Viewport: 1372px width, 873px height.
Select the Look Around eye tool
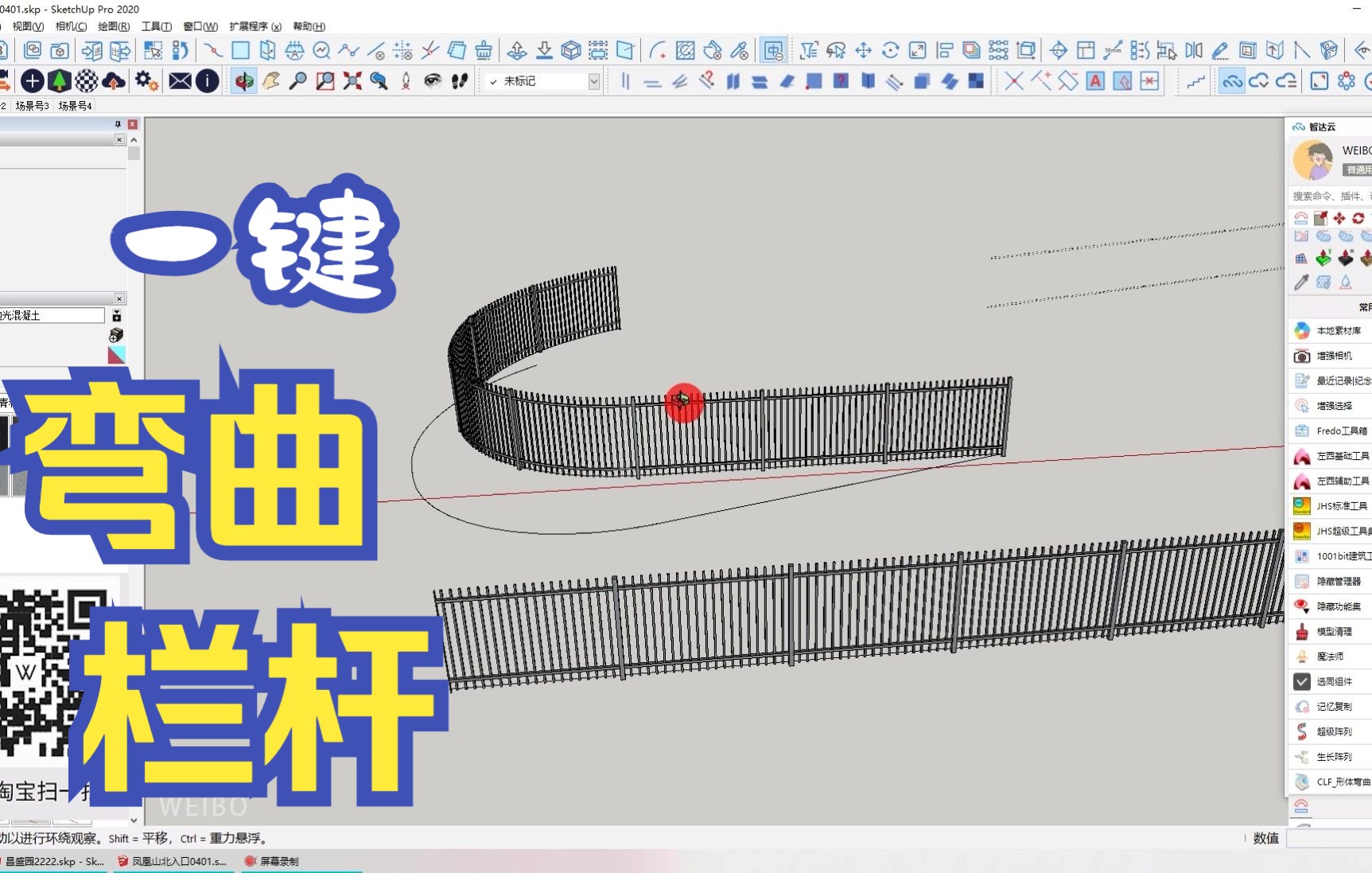tap(433, 80)
